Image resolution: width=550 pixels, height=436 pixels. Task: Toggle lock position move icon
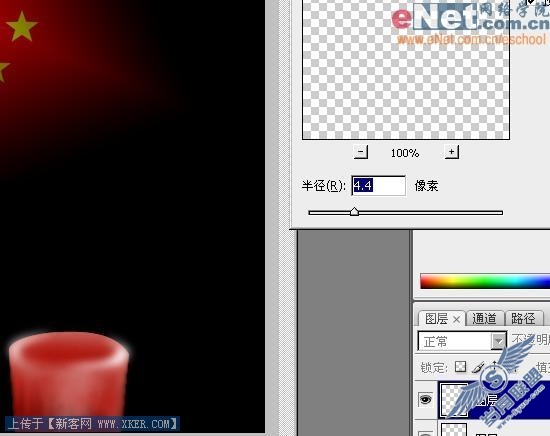pyautogui.click(x=495, y=367)
